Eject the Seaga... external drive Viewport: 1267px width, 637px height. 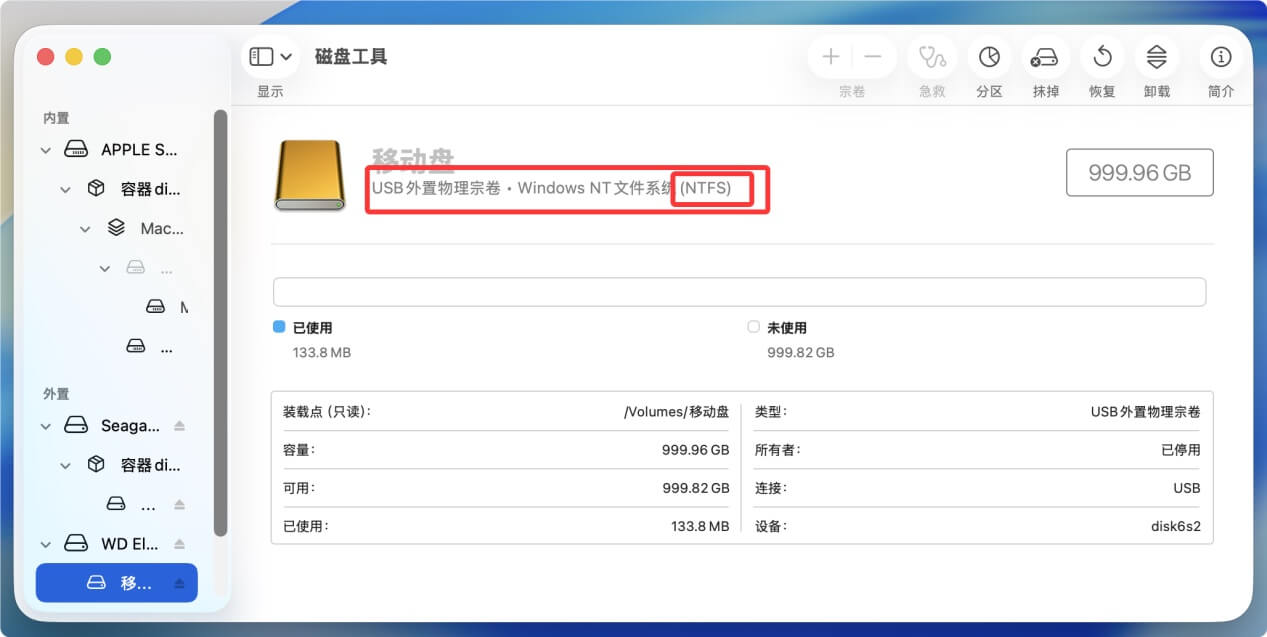click(178, 425)
